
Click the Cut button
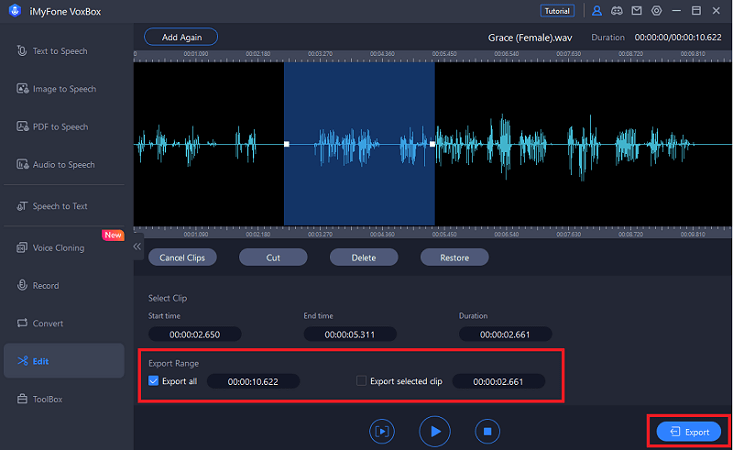[x=273, y=257]
